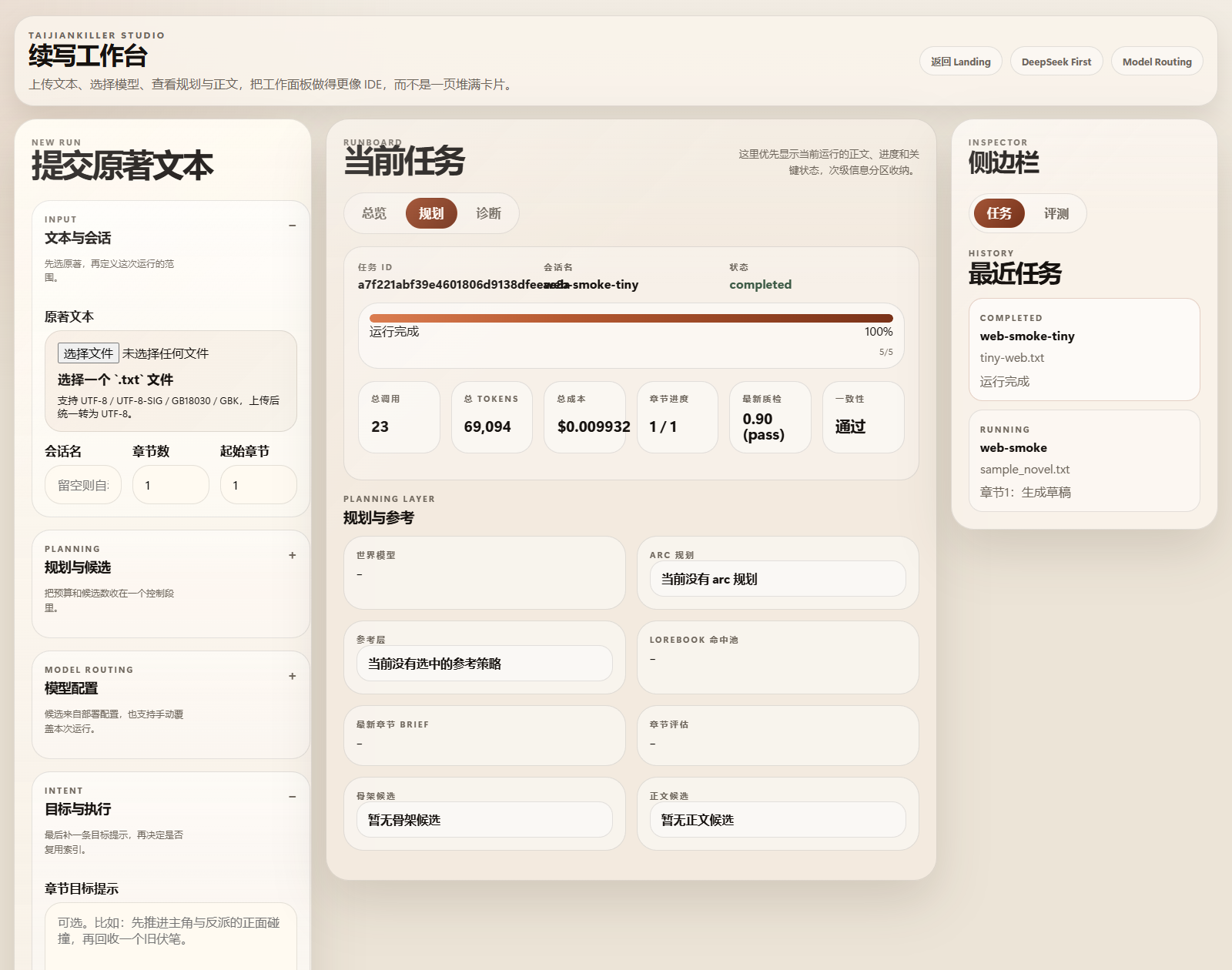Select the running web-smoke task card

tap(1084, 460)
